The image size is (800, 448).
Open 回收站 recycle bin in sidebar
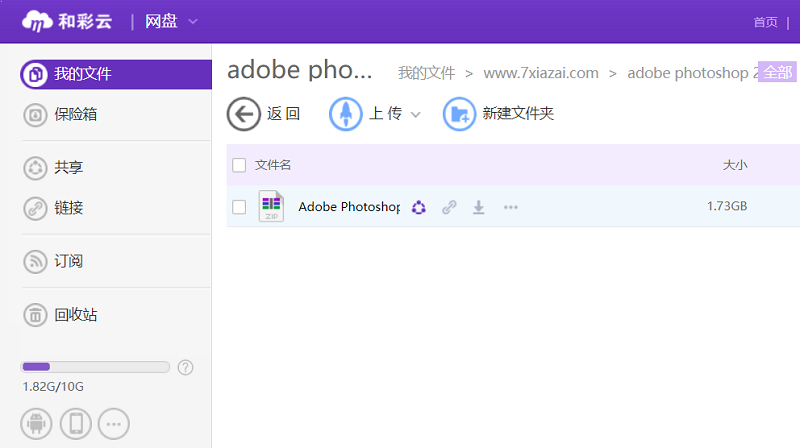pyautogui.click(x=75, y=315)
